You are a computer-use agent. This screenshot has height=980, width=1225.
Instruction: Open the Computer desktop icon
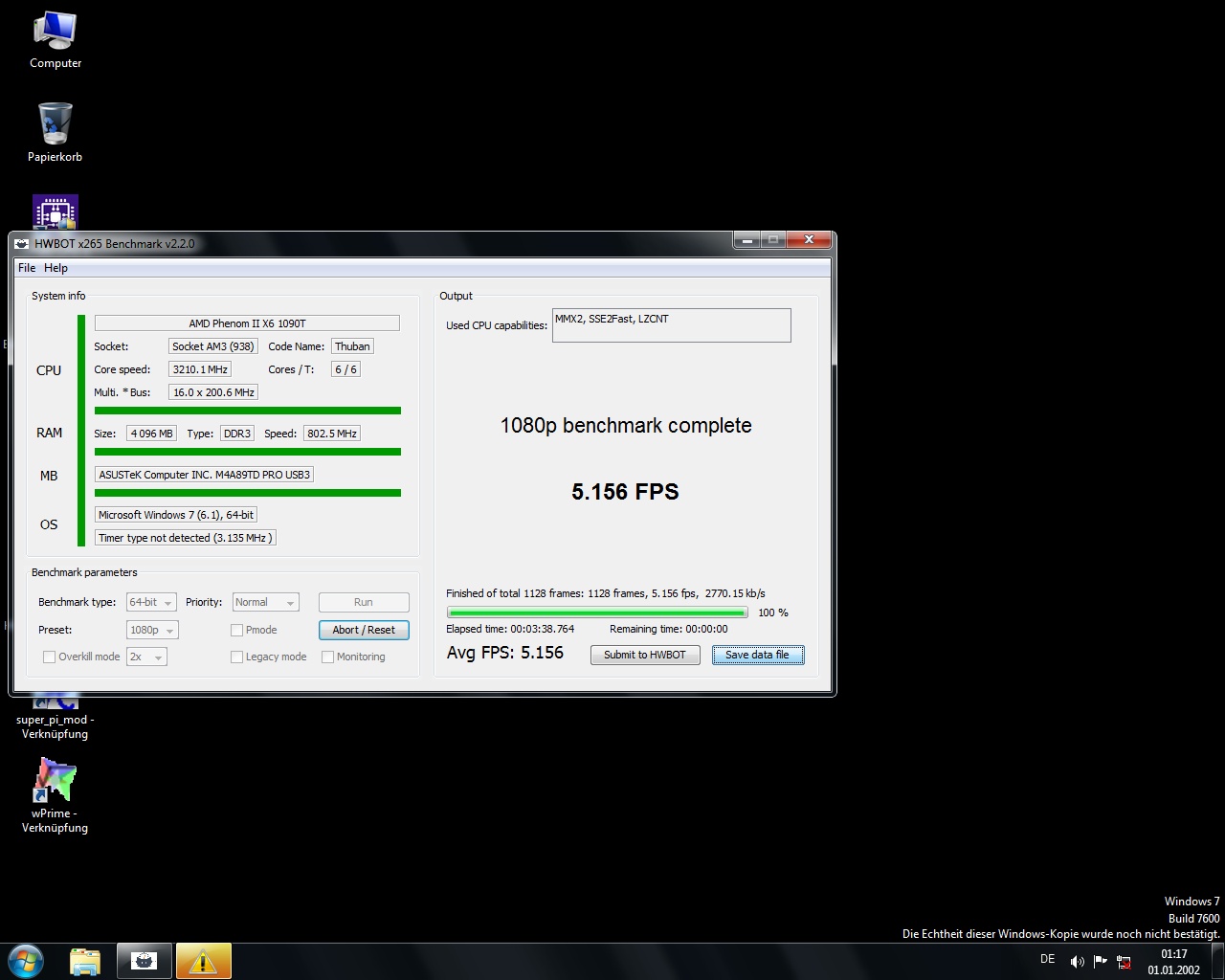(55, 40)
